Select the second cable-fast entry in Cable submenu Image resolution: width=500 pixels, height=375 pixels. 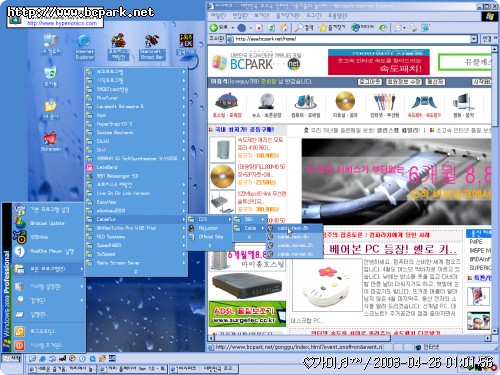click(x=294, y=237)
